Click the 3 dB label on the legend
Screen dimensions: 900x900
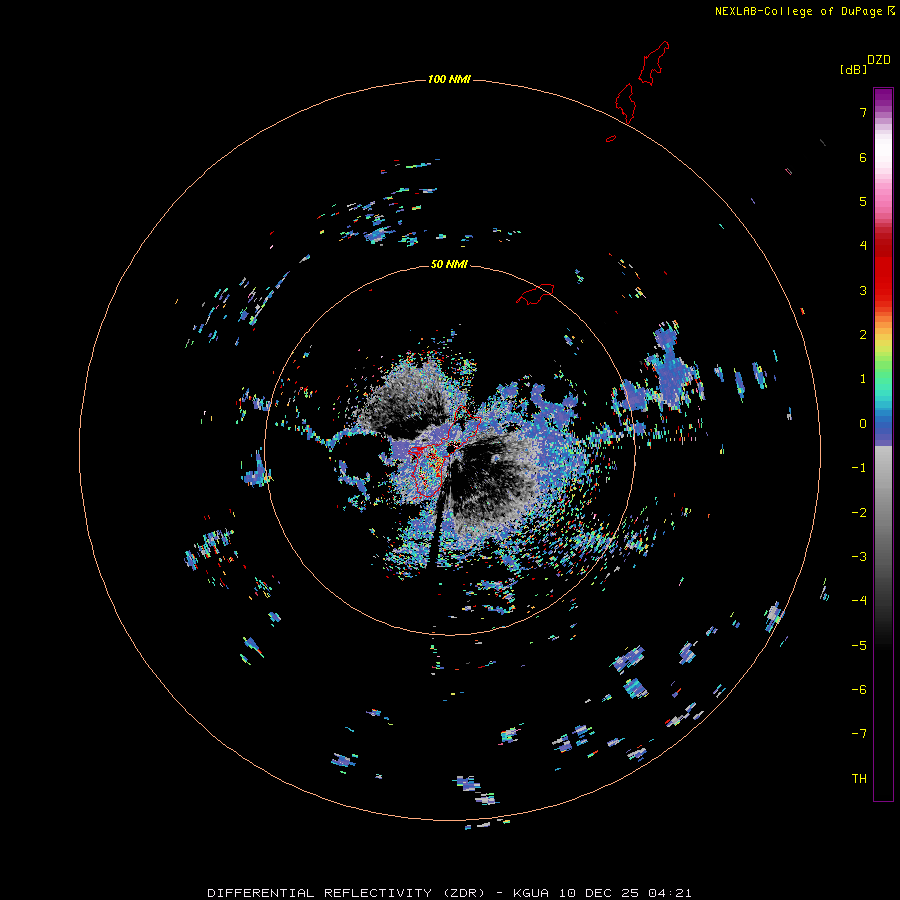(x=863, y=290)
